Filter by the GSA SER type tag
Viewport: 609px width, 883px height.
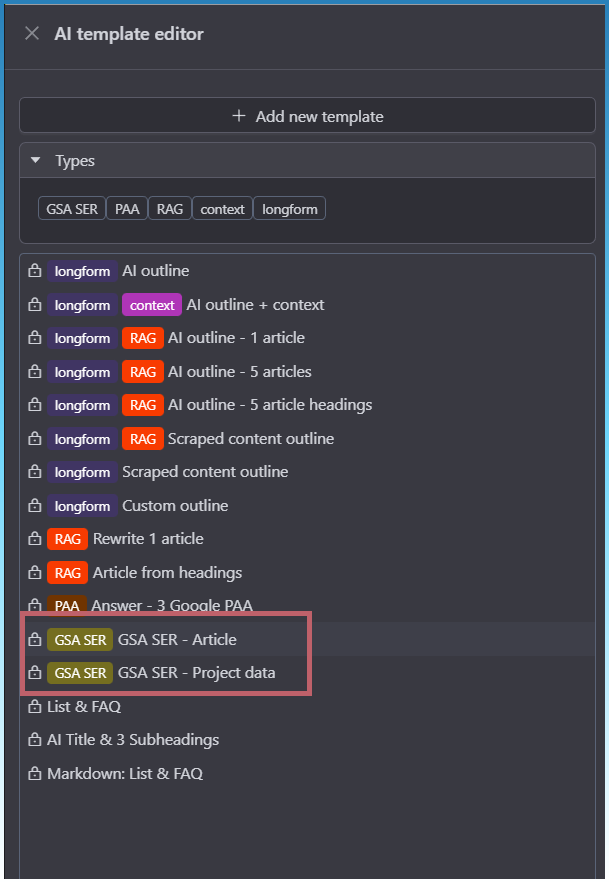tap(71, 209)
